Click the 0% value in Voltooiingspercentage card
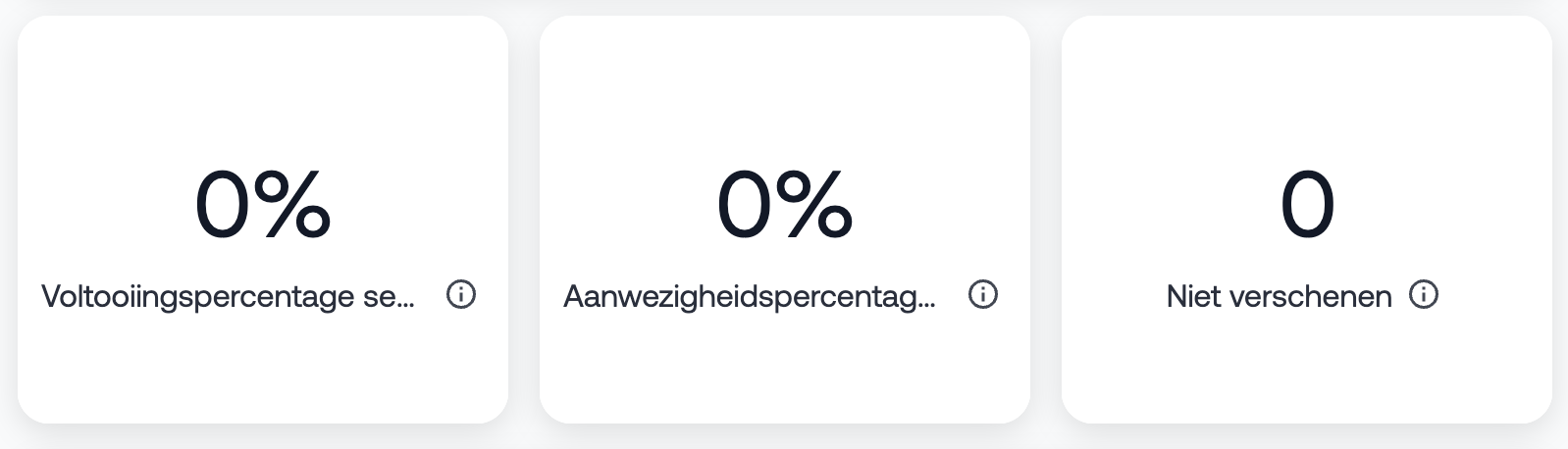1568x449 pixels. [x=263, y=205]
